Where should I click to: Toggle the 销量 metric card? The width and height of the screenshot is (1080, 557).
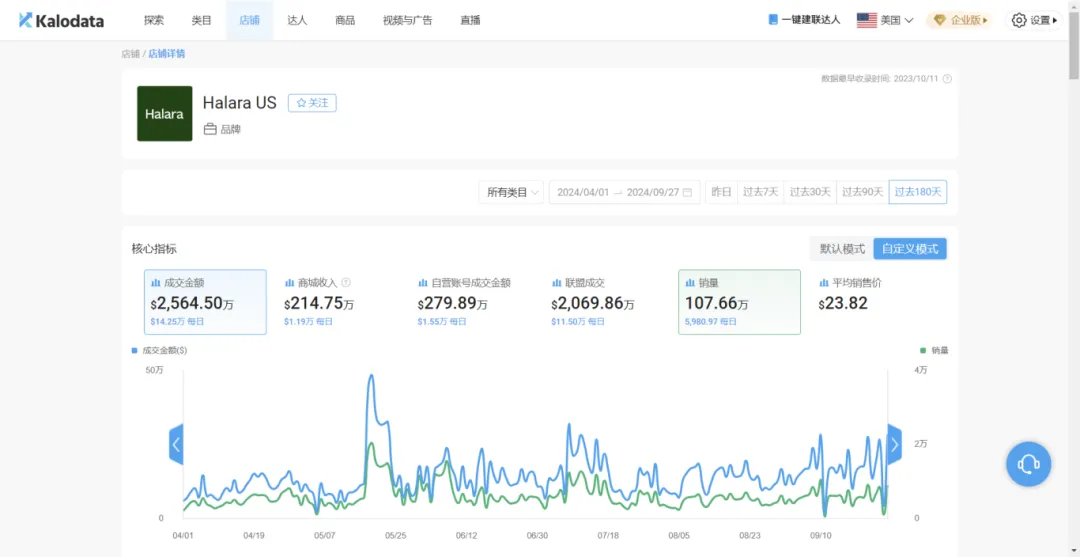click(x=738, y=301)
